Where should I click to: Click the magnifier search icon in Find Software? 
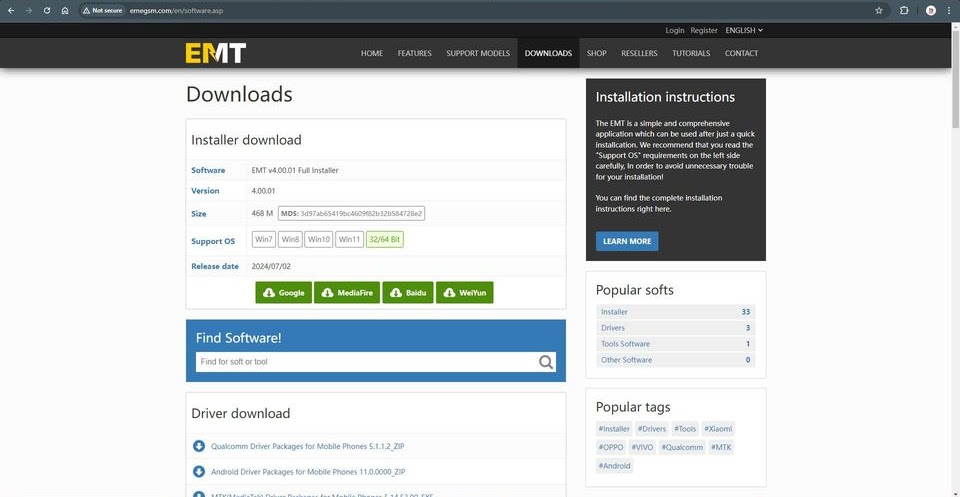[546, 362]
